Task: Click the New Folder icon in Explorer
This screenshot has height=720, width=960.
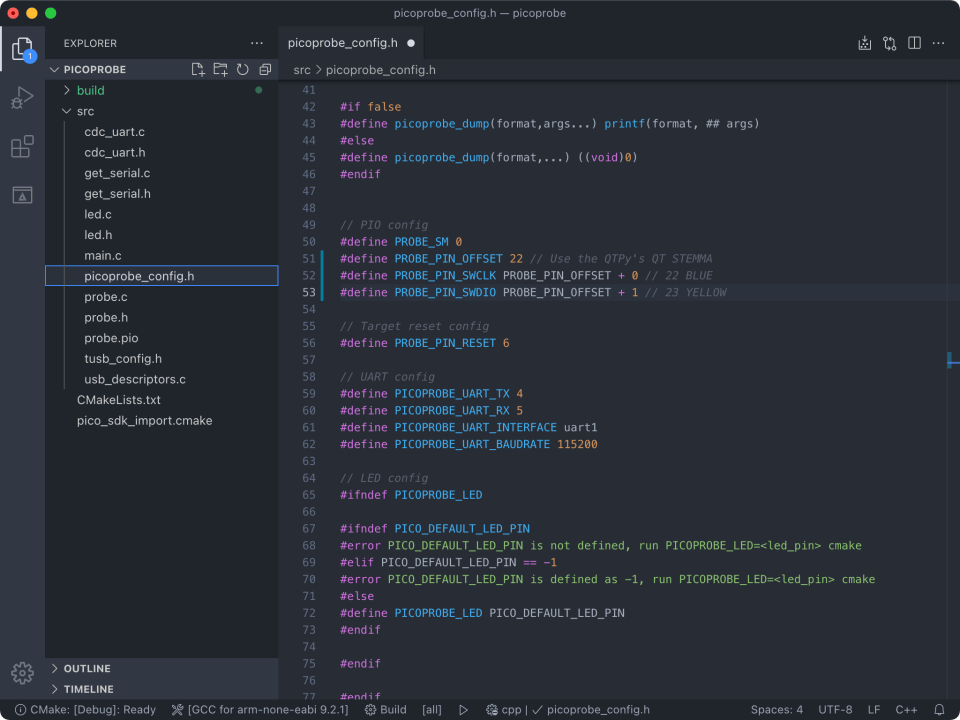Action: [220, 70]
